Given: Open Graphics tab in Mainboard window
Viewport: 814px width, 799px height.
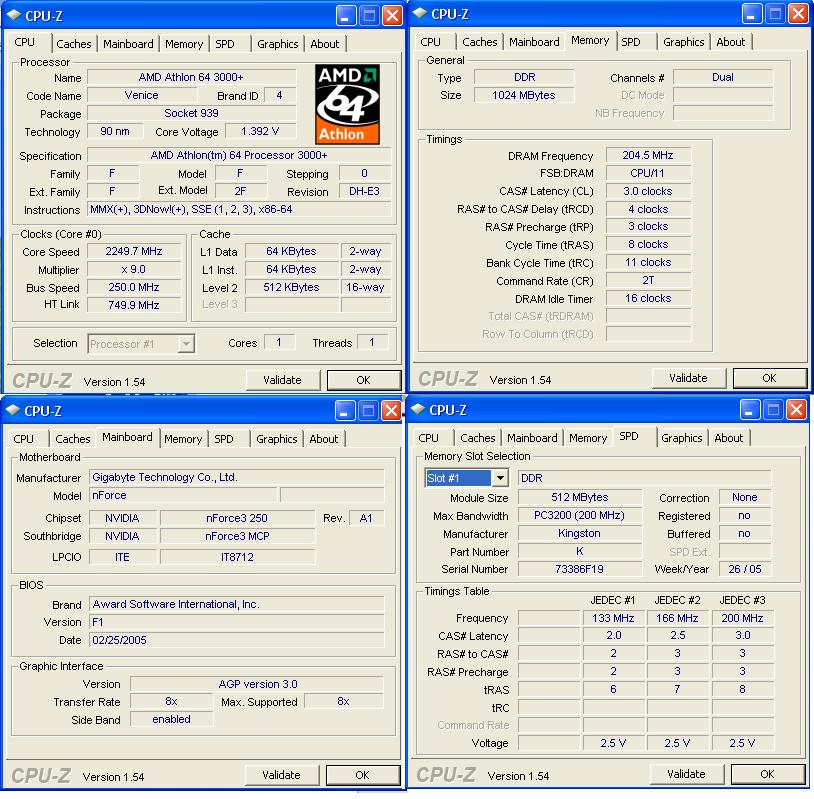Looking at the screenshot, I should (277, 439).
